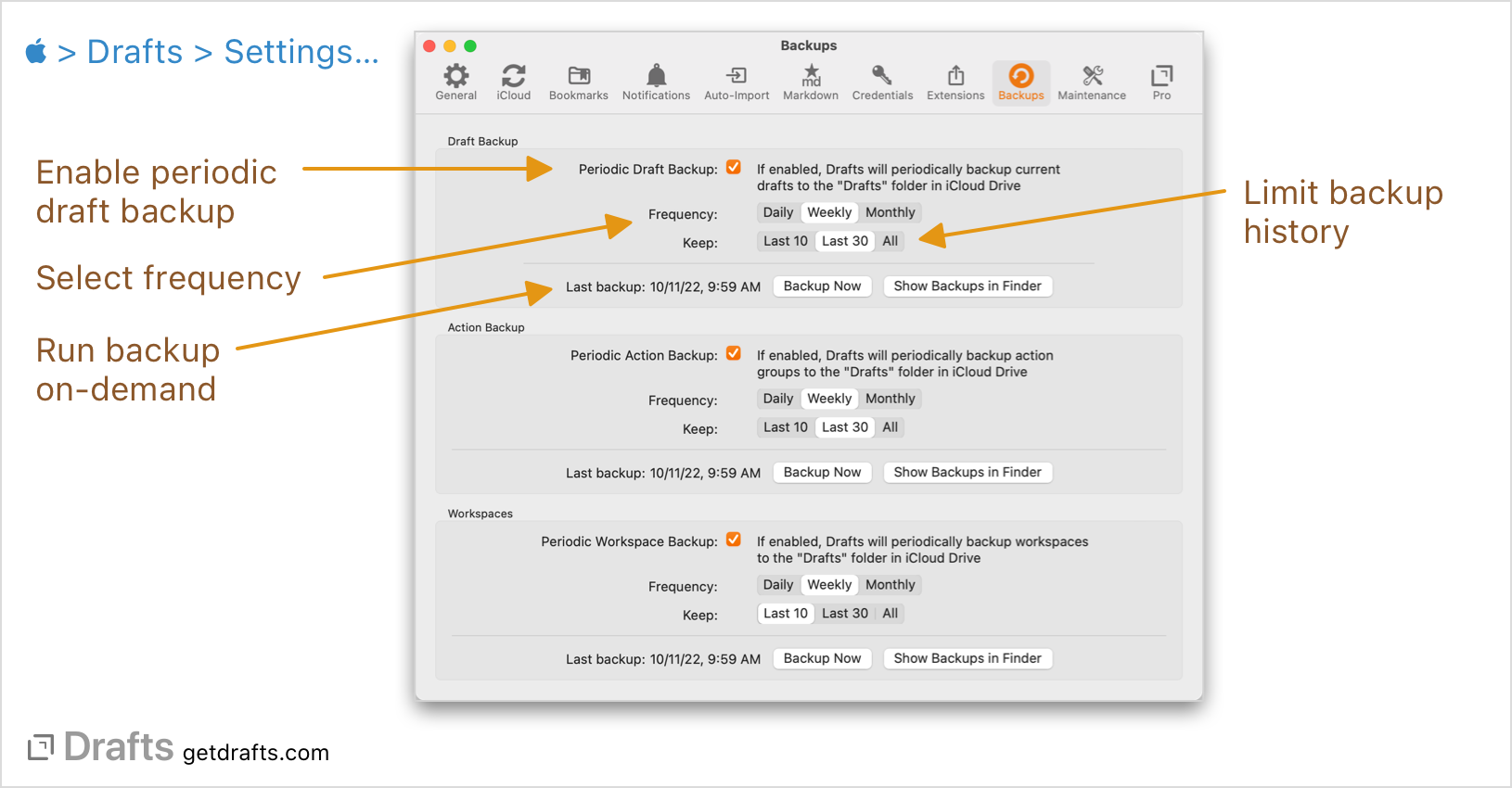This screenshot has width=1512, height=788.
Task: Keep Last 10 action backups
Action: click(786, 427)
